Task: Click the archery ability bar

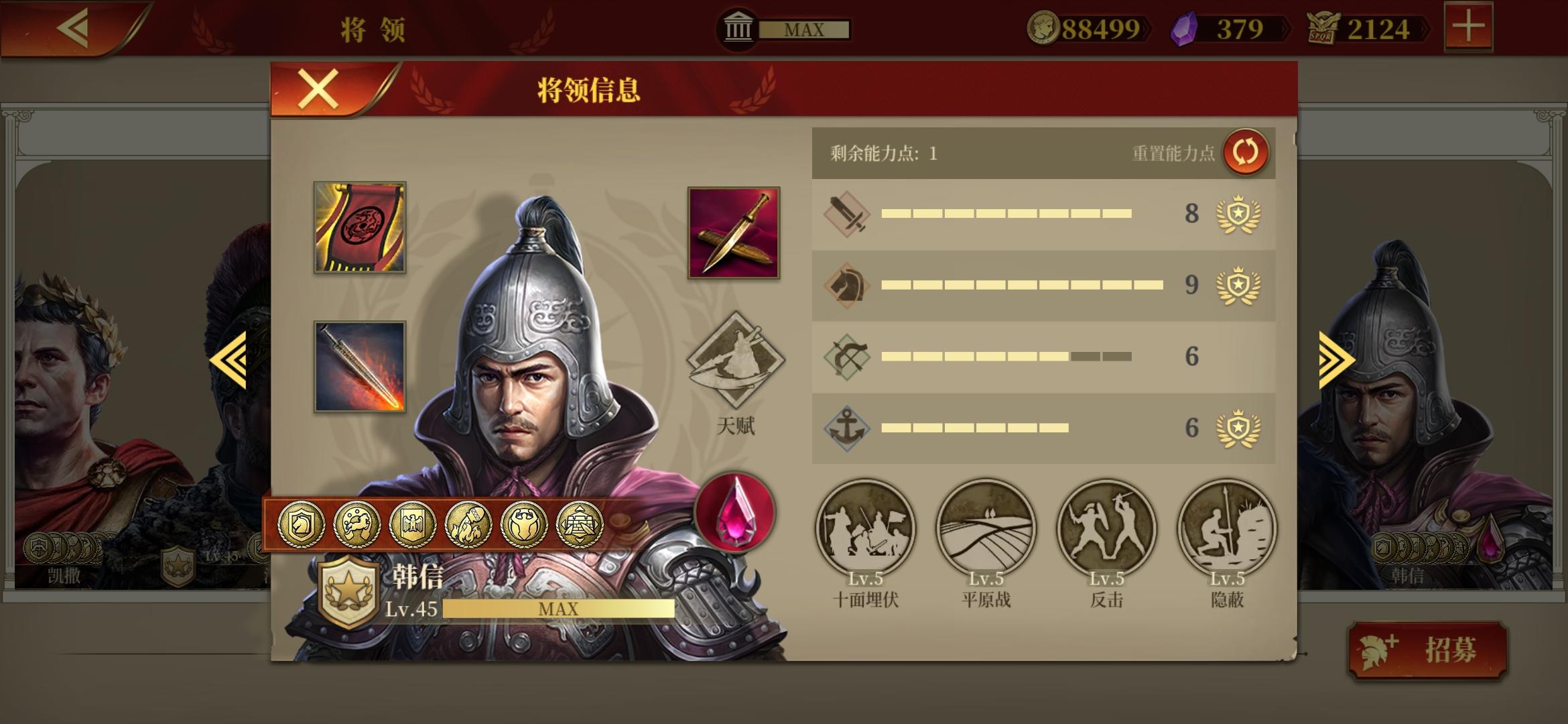Action: click(x=1006, y=357)
